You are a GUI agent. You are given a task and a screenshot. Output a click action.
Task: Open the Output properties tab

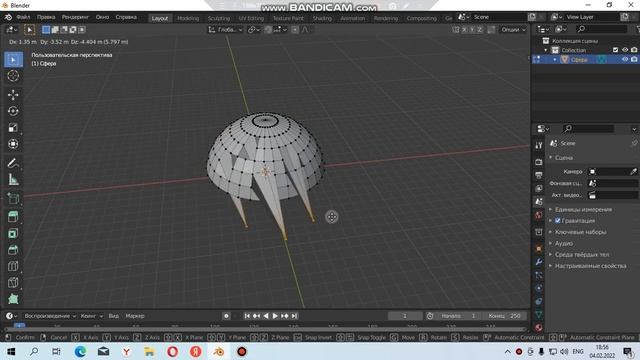click(x=539, y=175)
